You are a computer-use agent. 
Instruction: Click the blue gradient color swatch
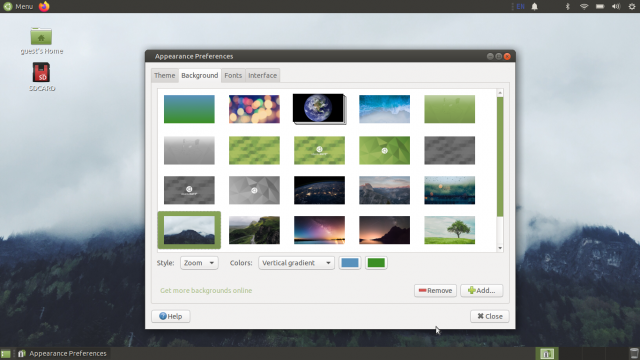(x=350, y=263)
